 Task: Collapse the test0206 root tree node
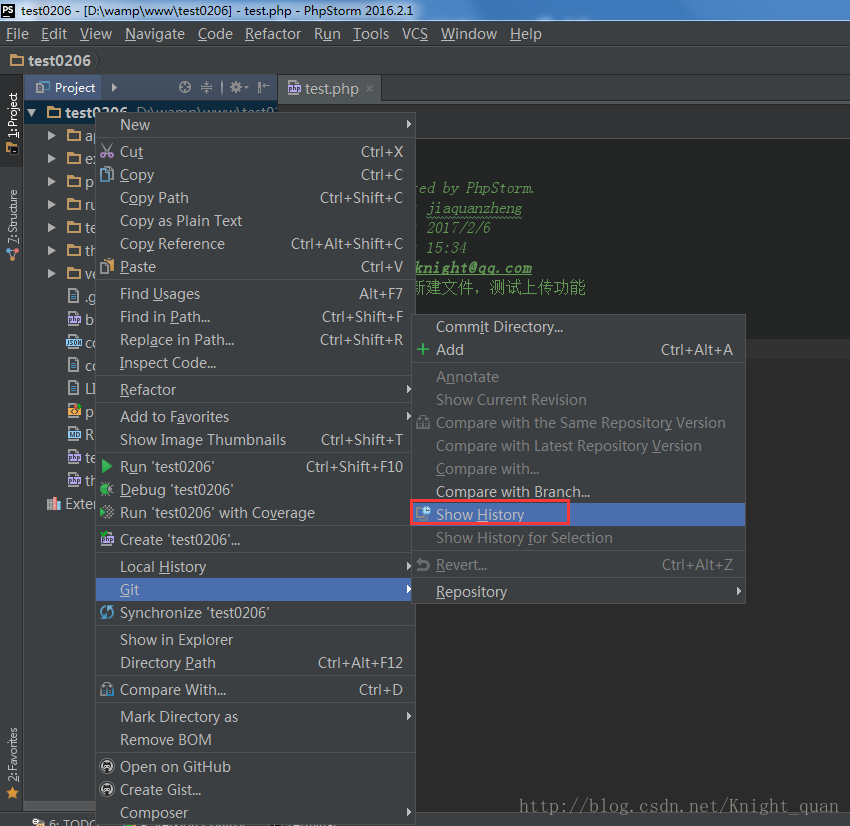pos(32,113)
